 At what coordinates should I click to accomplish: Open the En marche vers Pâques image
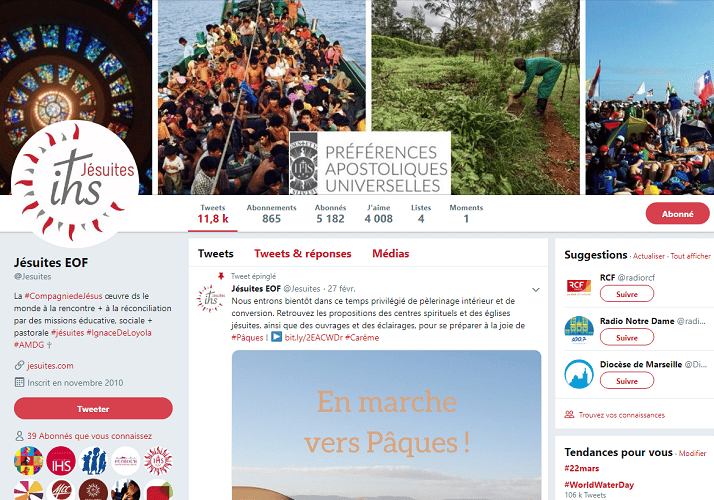(x=386, y=425)
